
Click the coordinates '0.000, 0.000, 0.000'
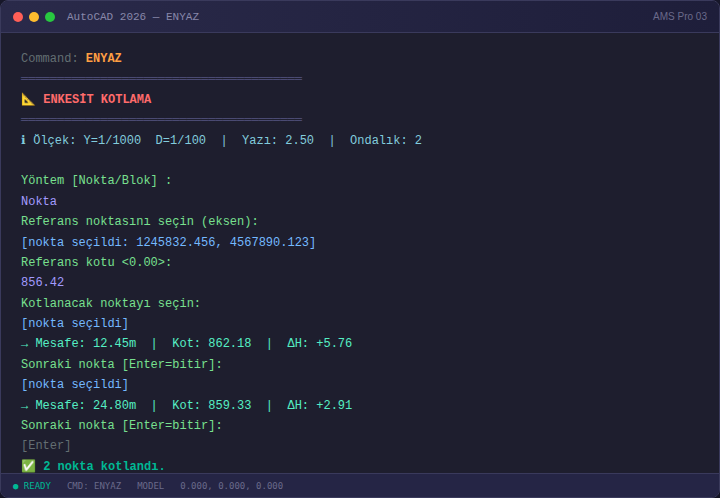pos(231,486)
